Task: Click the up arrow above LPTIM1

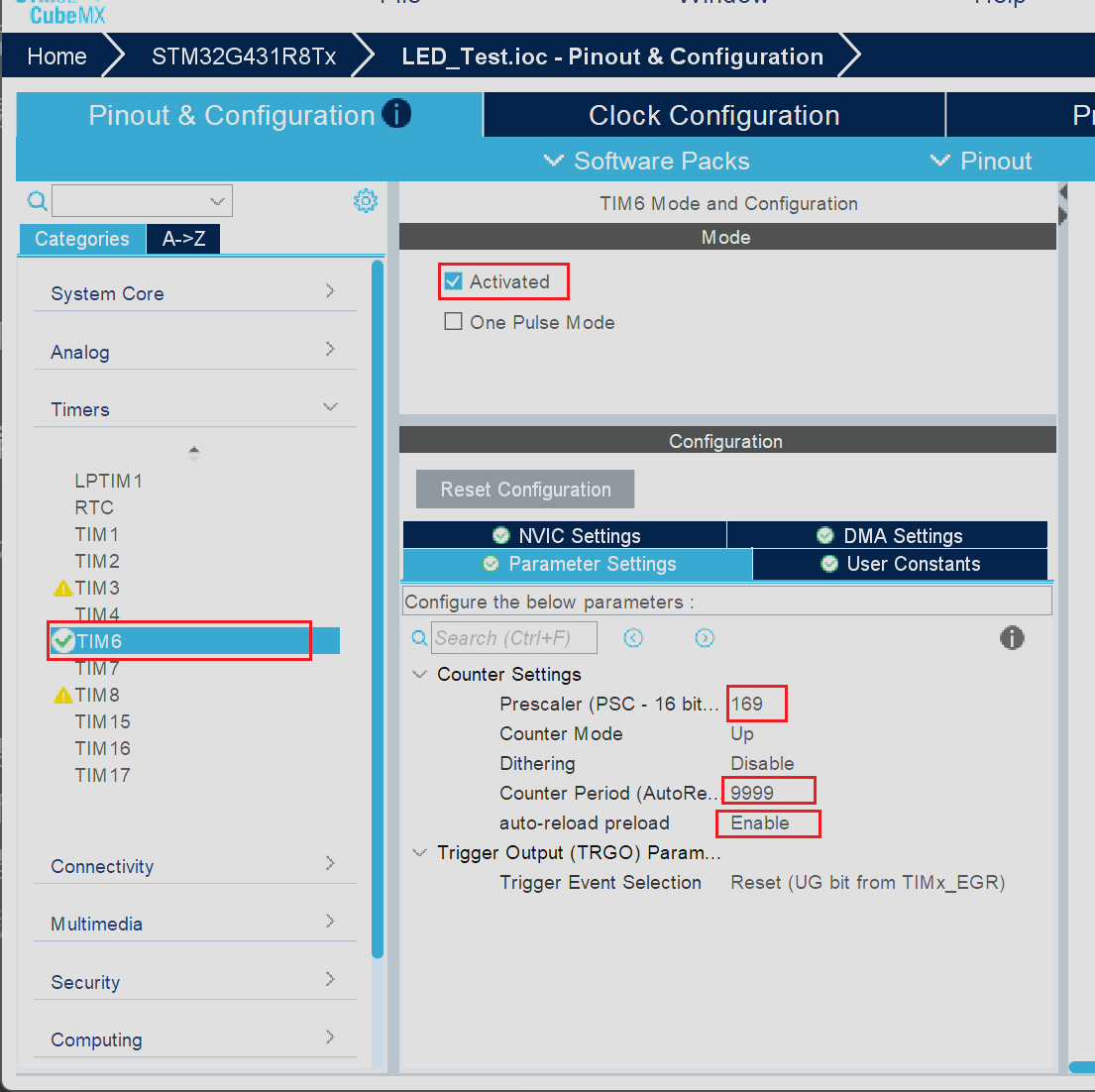Action: 194,450
